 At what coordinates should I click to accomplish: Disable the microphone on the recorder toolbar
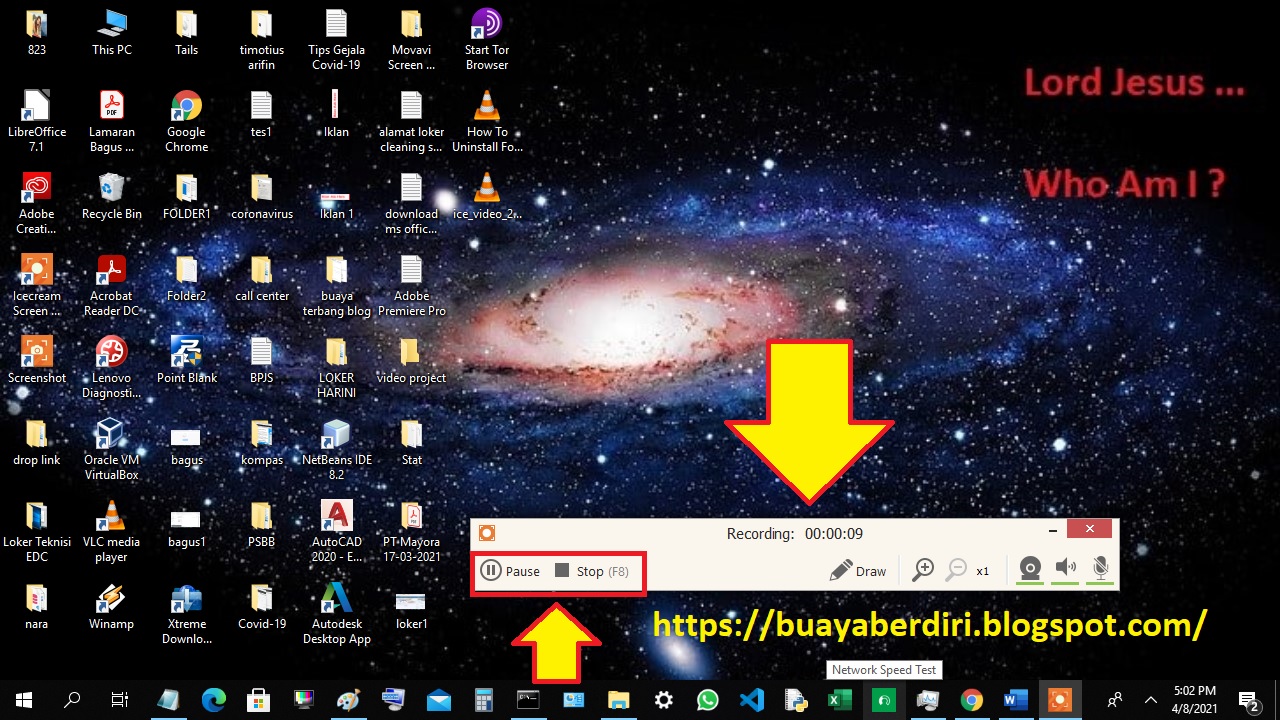pyautogui.click(x=1100, y=570)
